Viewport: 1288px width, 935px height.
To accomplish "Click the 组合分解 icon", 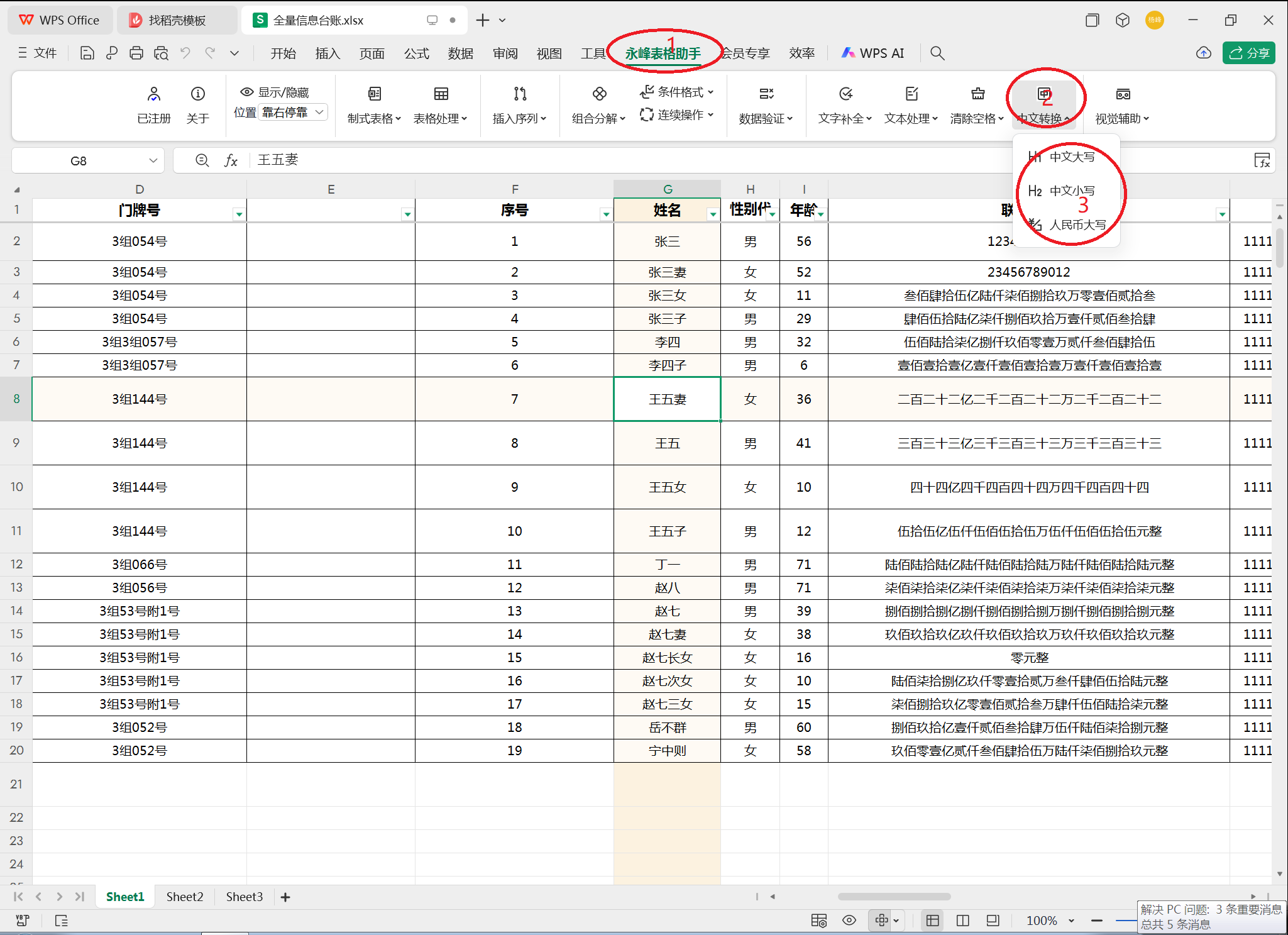I will click(x=599, y=94).
